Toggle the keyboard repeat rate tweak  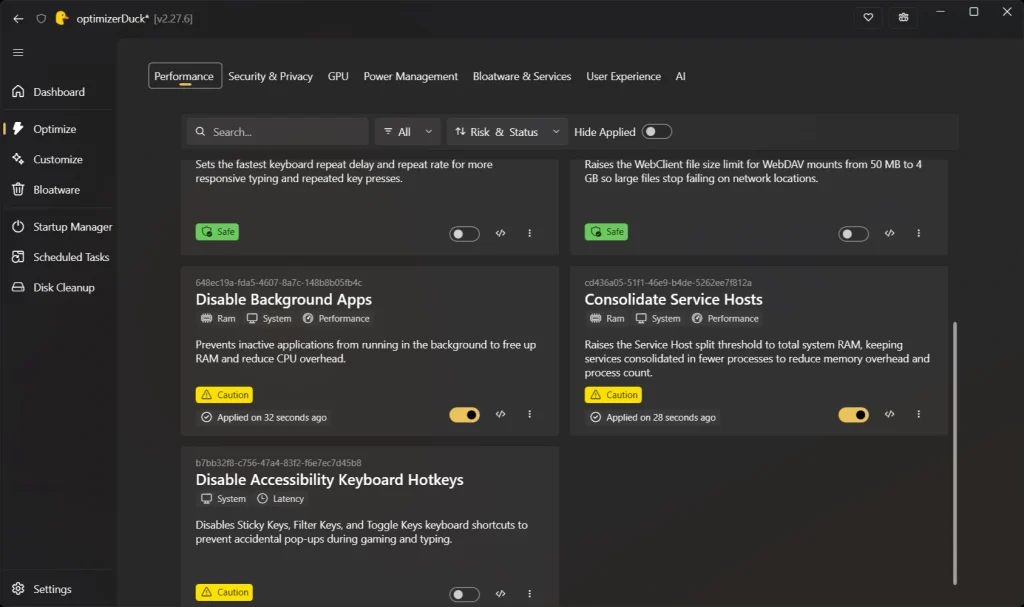pos(464,234)
